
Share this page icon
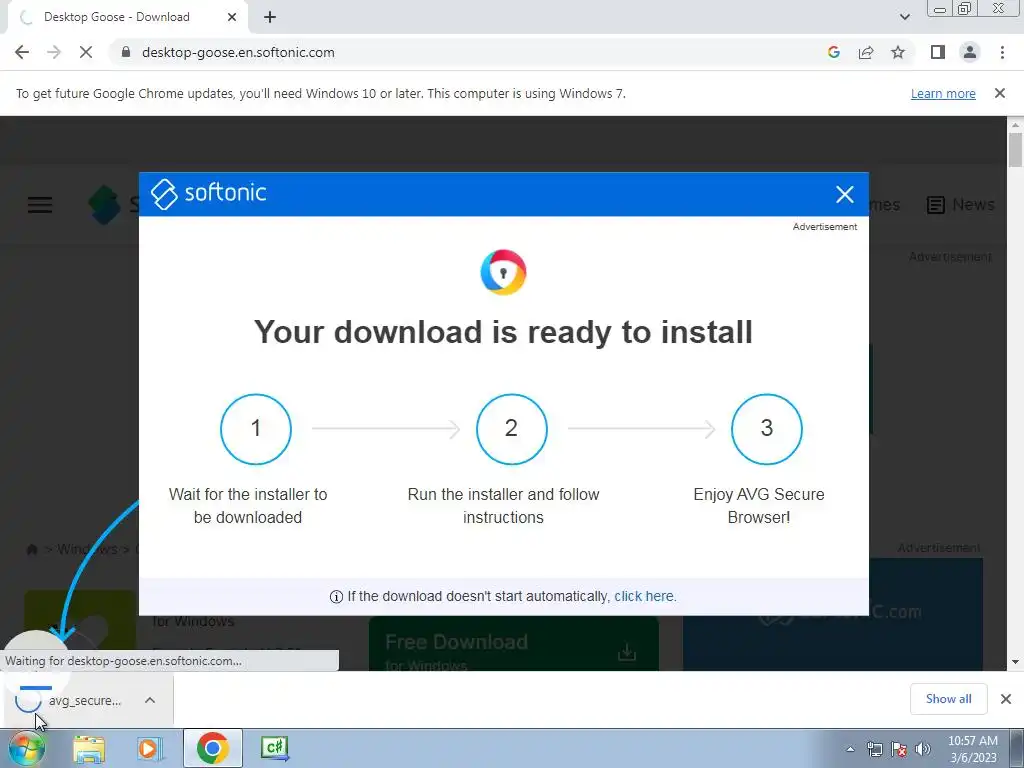tap(866, 52)
